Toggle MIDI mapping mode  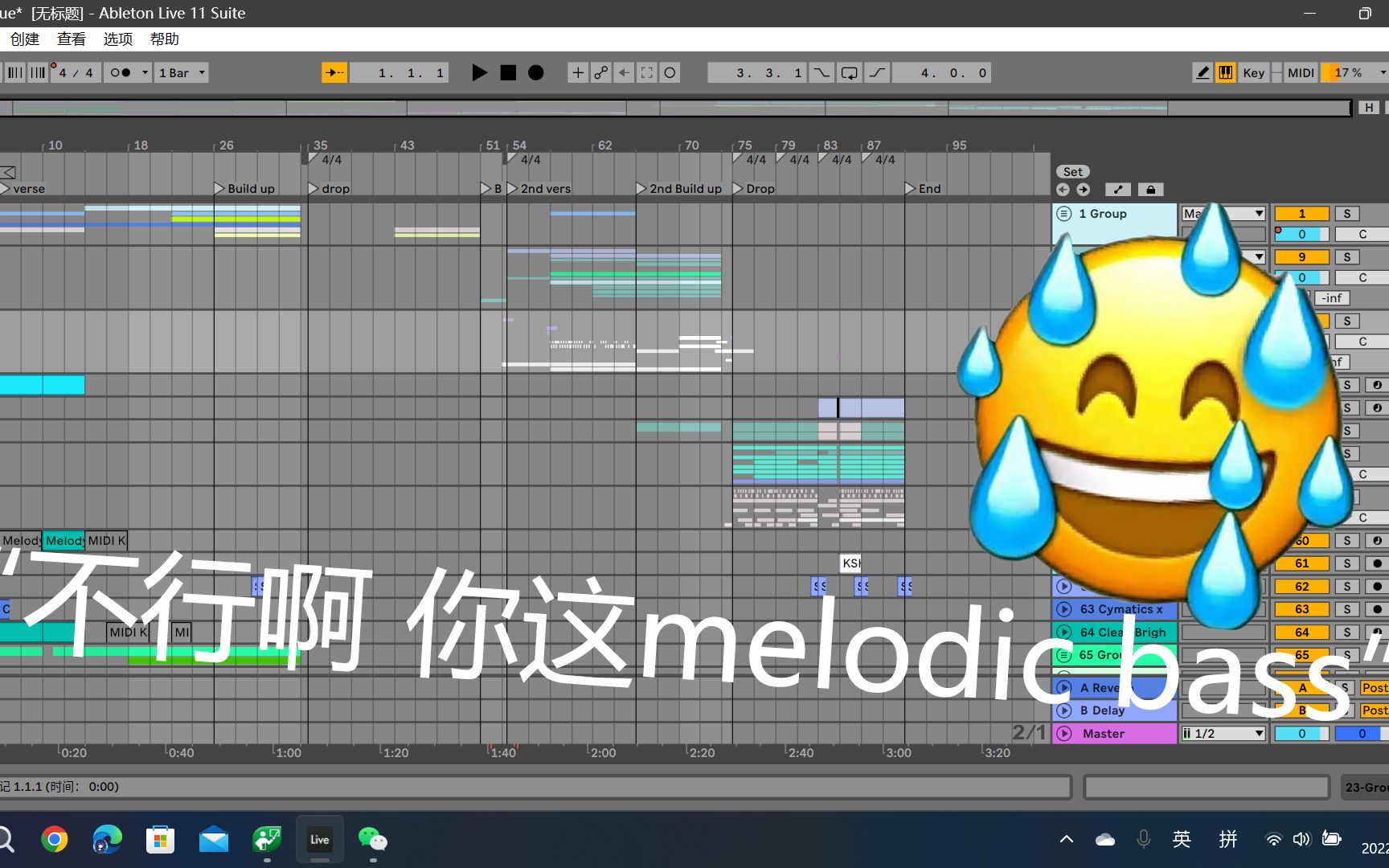[x=1301, y=72]
